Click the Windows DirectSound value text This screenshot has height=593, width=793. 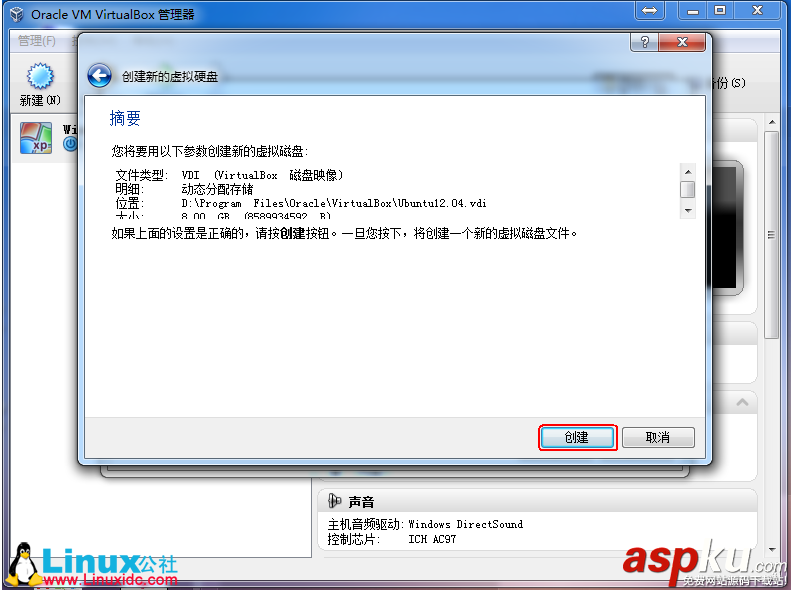pos(465,524)
